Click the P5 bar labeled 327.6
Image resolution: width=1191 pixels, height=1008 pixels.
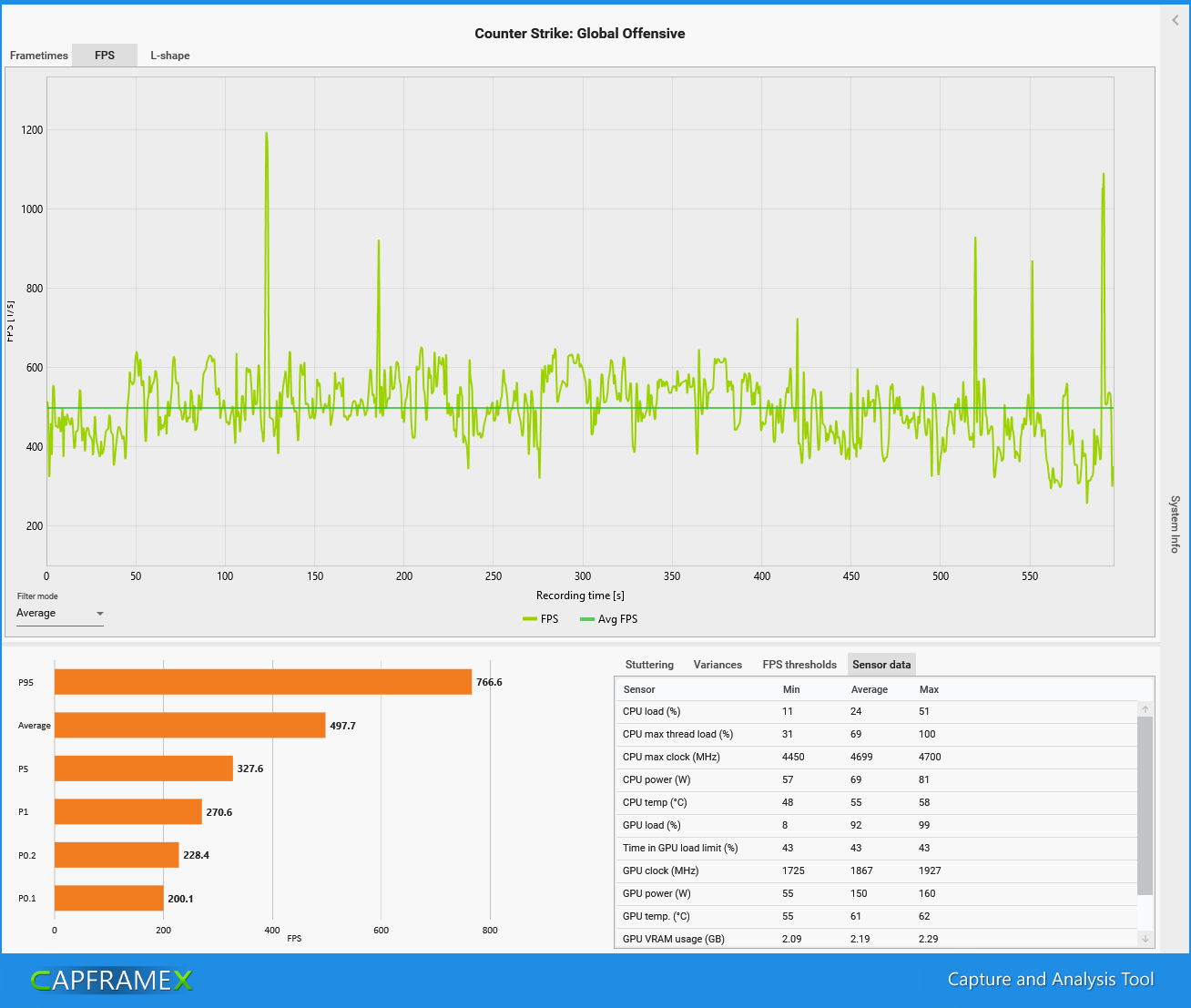coord(144,769)
